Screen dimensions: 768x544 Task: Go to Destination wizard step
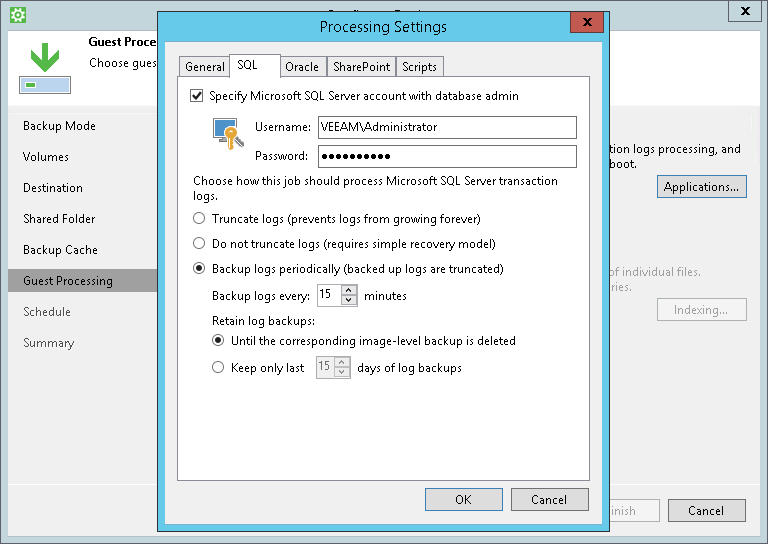53,188
